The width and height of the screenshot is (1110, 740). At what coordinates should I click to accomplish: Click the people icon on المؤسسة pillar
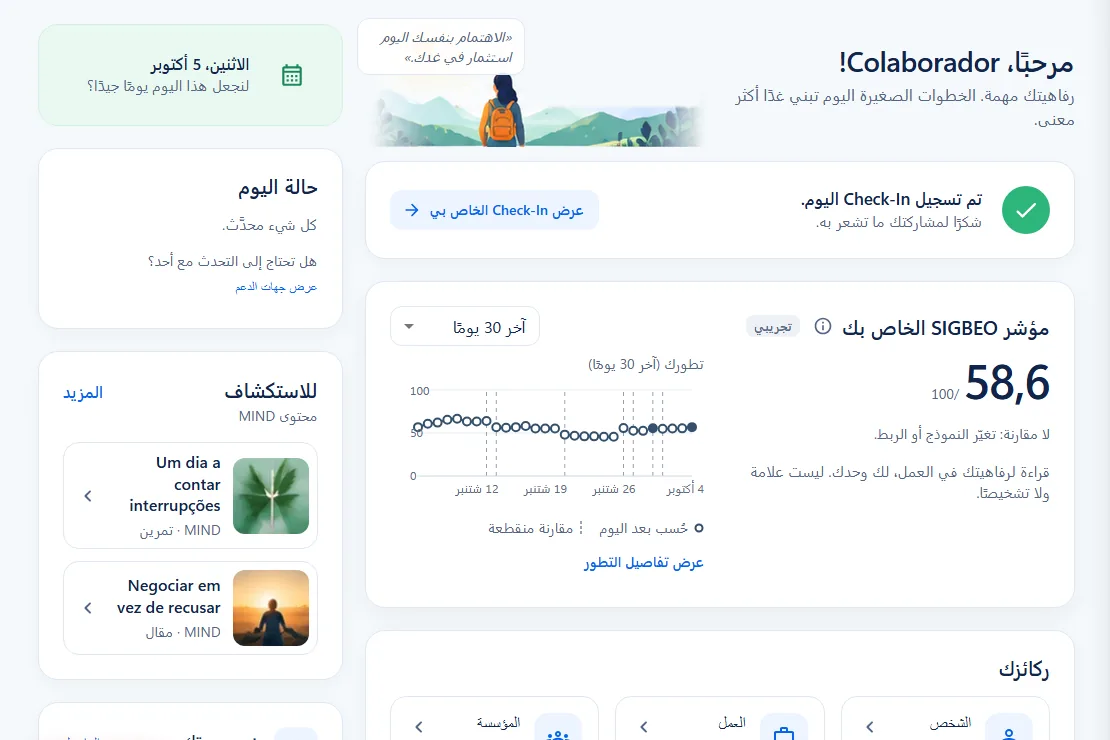pyautogui.click(x=559, y=733)
